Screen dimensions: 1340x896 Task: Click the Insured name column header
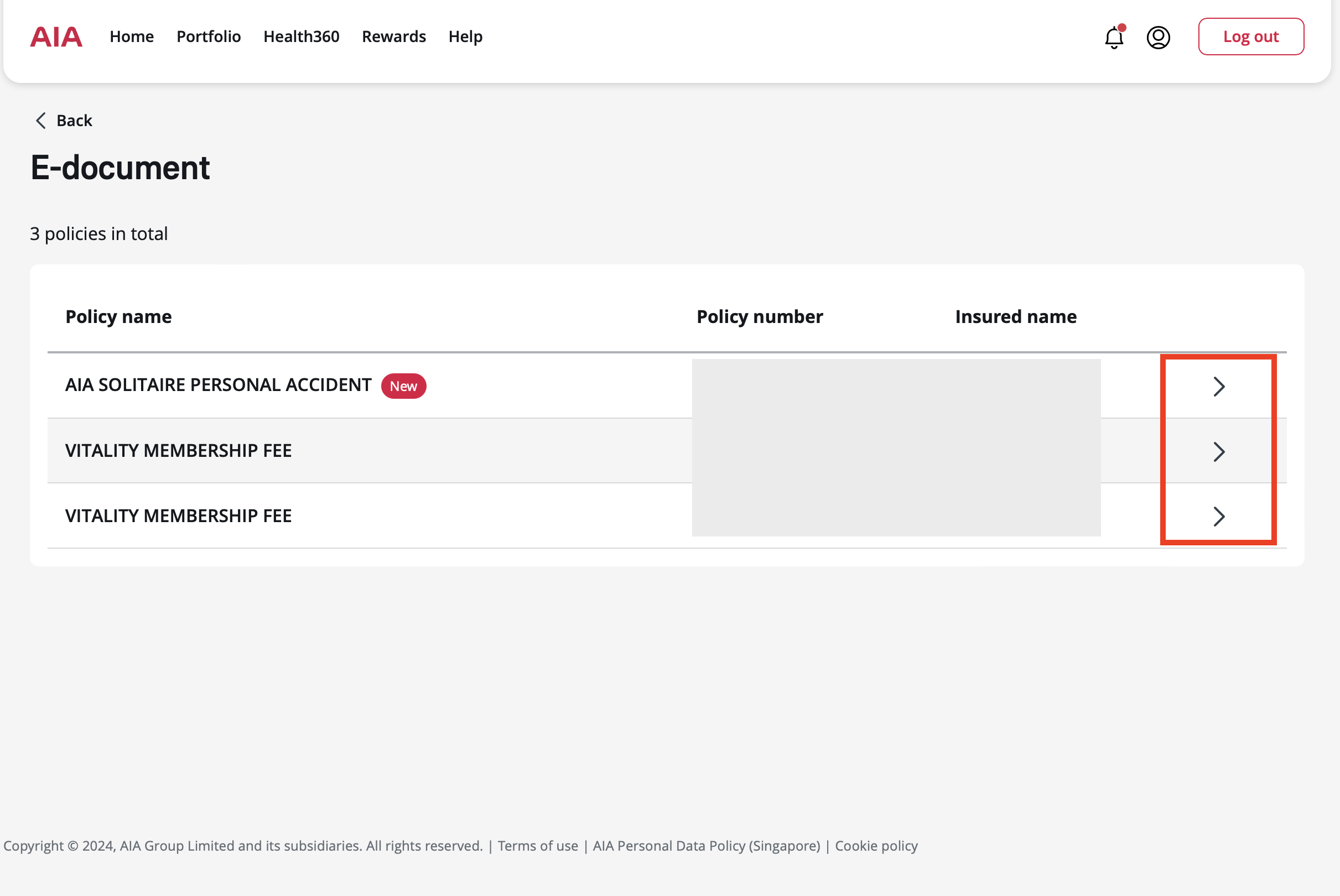point(1015,316)
